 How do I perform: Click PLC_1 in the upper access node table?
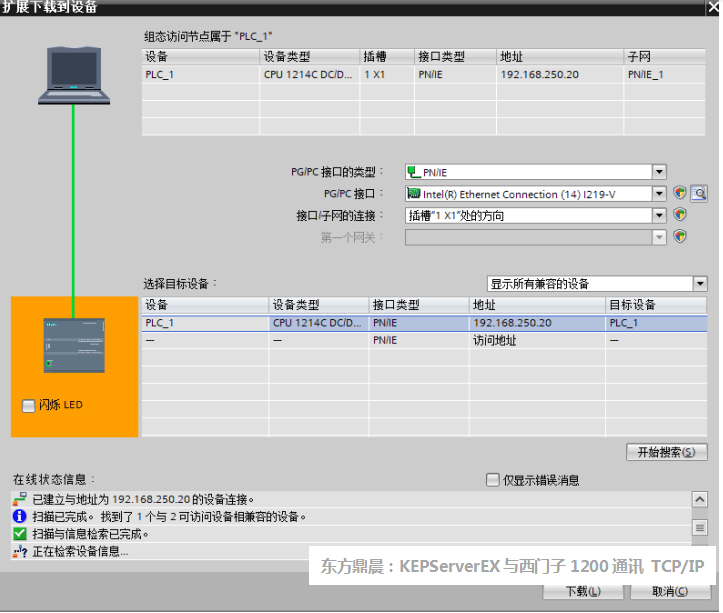click(x=160, y=75)
